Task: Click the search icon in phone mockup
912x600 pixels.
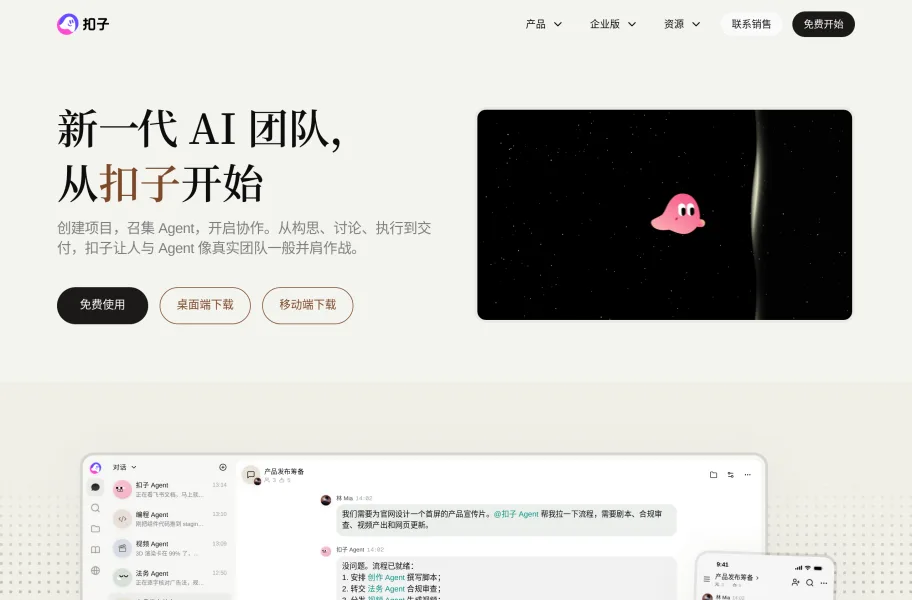Action: 810,582
